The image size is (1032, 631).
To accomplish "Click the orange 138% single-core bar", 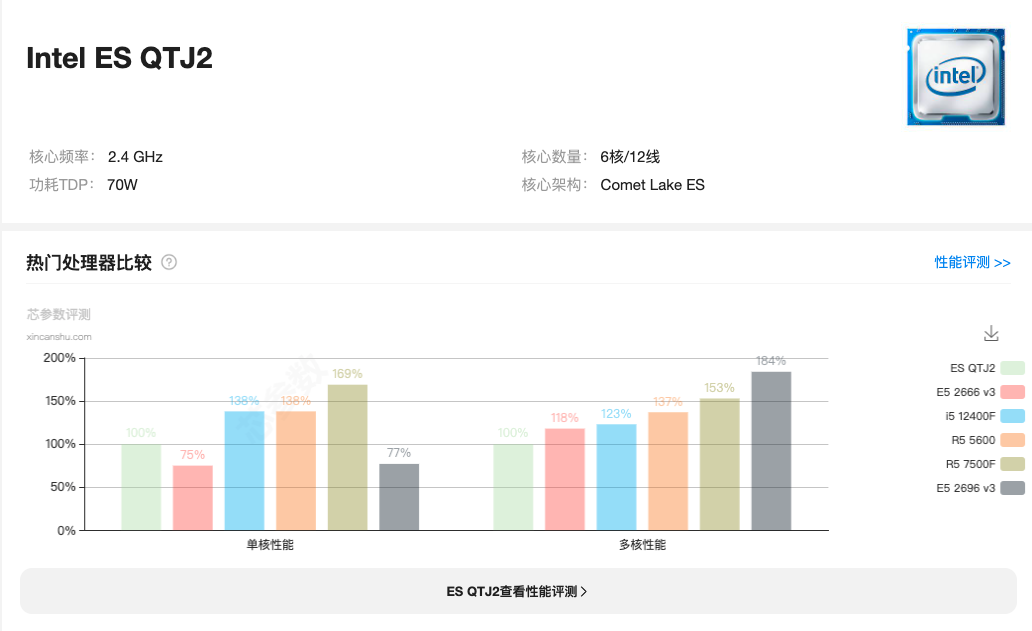I will pyautogui.click(x=296, y=470).
